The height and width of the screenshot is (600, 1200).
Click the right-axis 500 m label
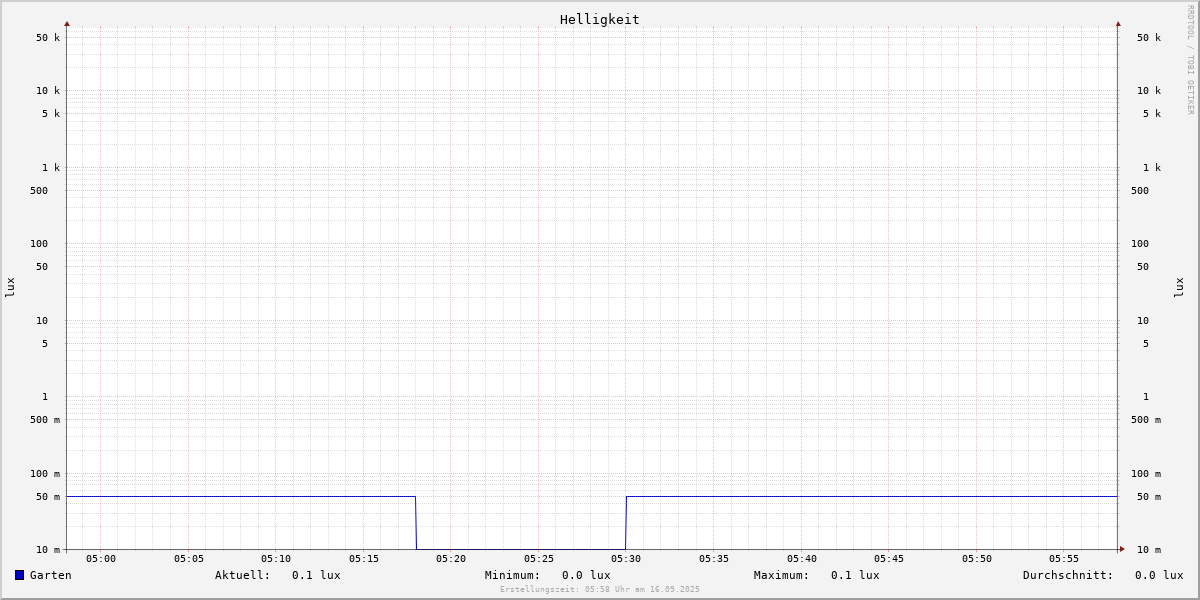point(1146,420)
